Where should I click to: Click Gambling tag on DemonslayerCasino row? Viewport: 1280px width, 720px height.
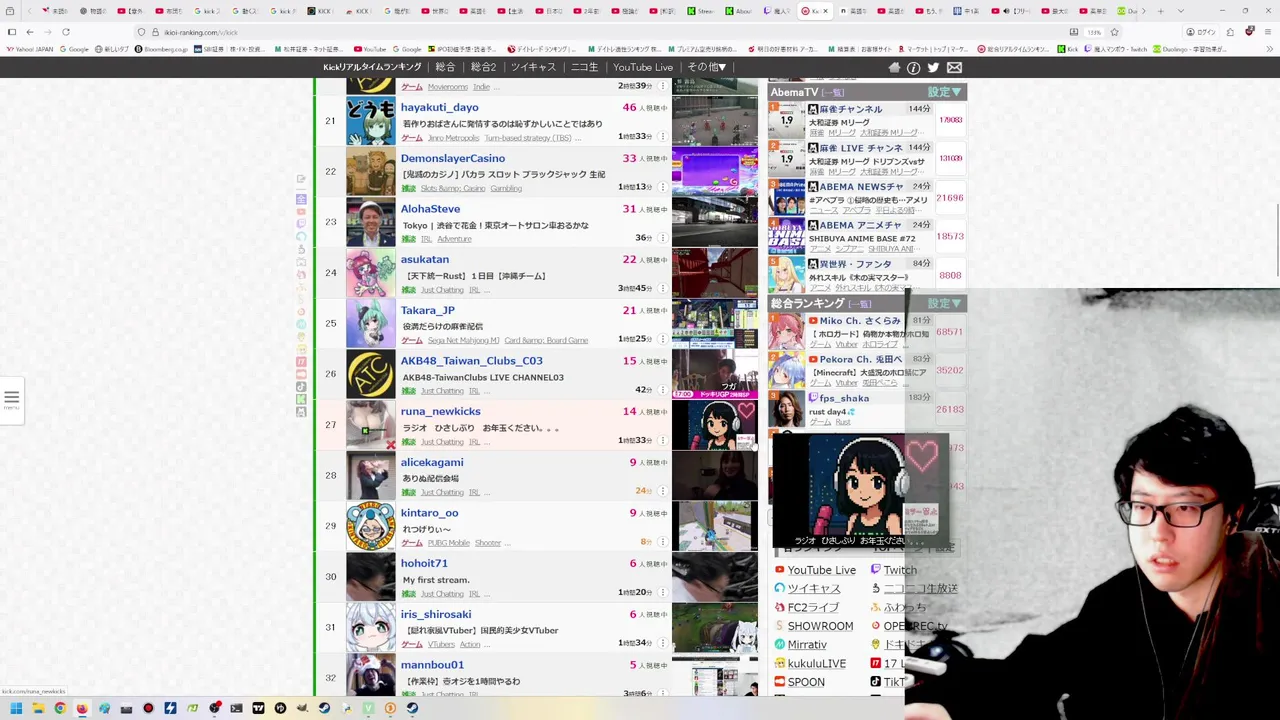pos(506,189)
